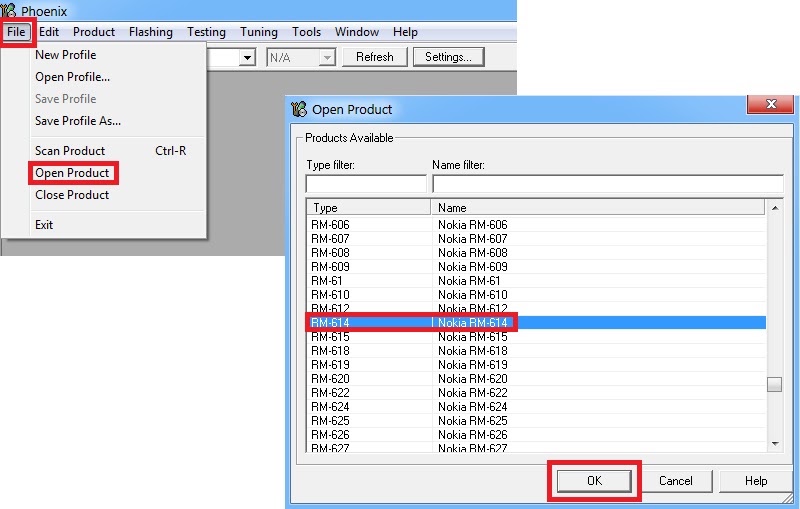Select the RM-612 row
Viewport: 800px width, 509px height.
click(536, 309)
